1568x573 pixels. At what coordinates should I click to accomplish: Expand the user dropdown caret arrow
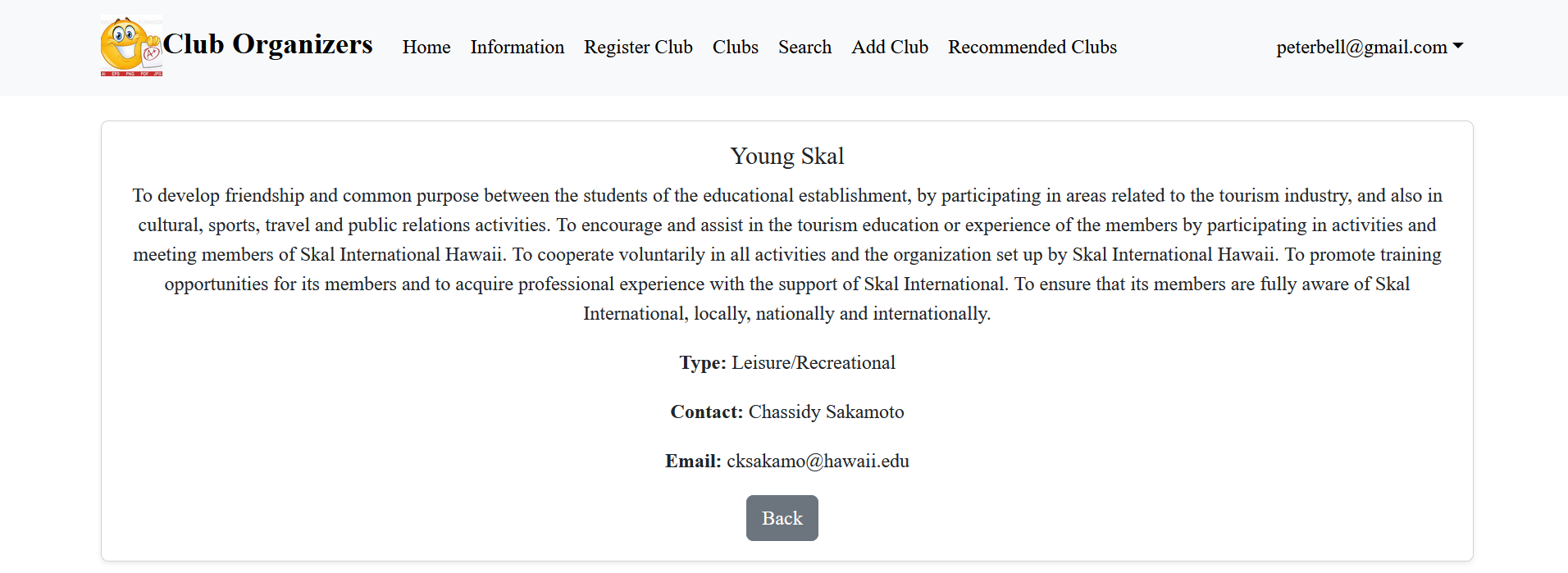point(1458,47)
